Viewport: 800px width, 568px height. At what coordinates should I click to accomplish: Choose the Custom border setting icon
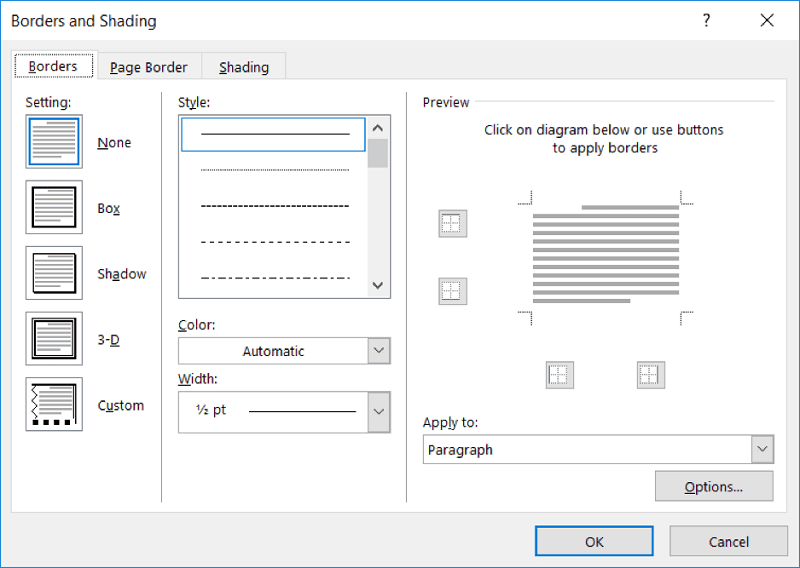(54, 405)
